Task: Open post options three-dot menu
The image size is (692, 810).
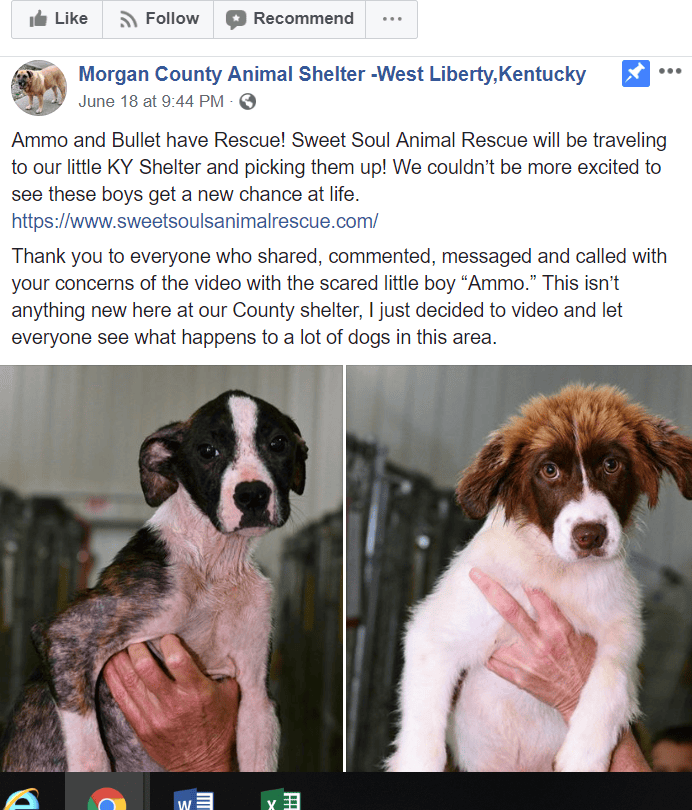Action: click(x=670, y=71)
